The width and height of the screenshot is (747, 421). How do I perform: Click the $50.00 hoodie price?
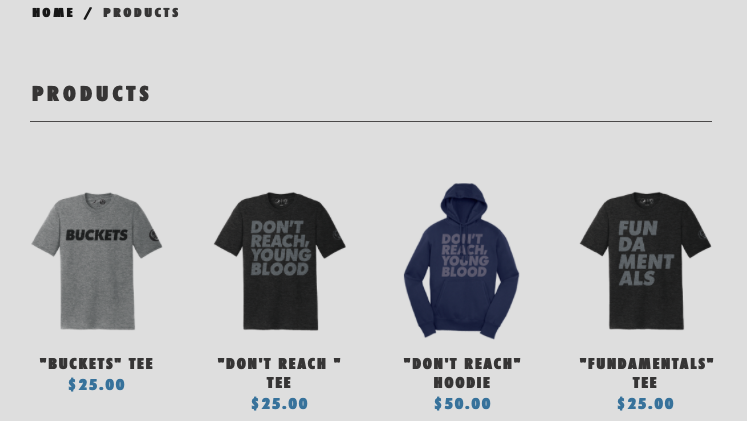[462, 404]
